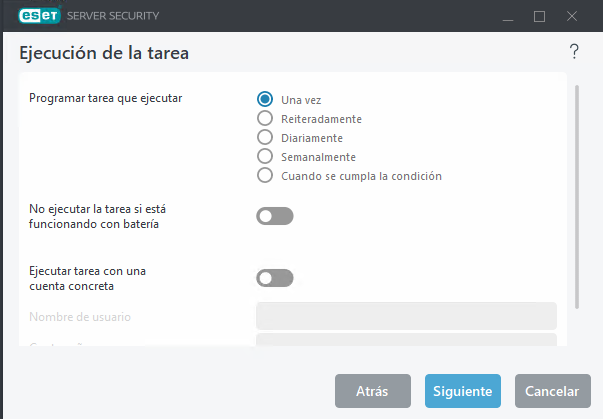Continue with the Siguiente button

point(463,391)
